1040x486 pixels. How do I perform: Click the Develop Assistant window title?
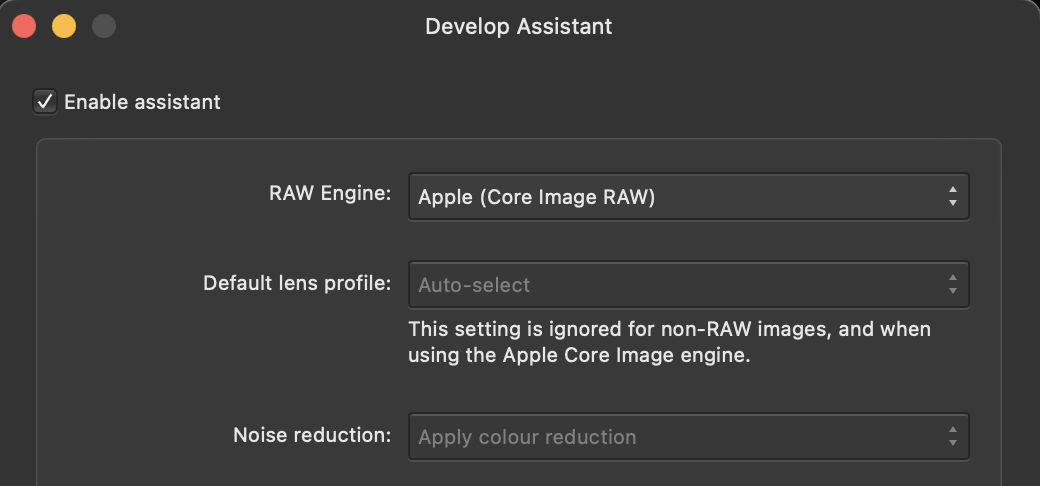pos(519,27)
